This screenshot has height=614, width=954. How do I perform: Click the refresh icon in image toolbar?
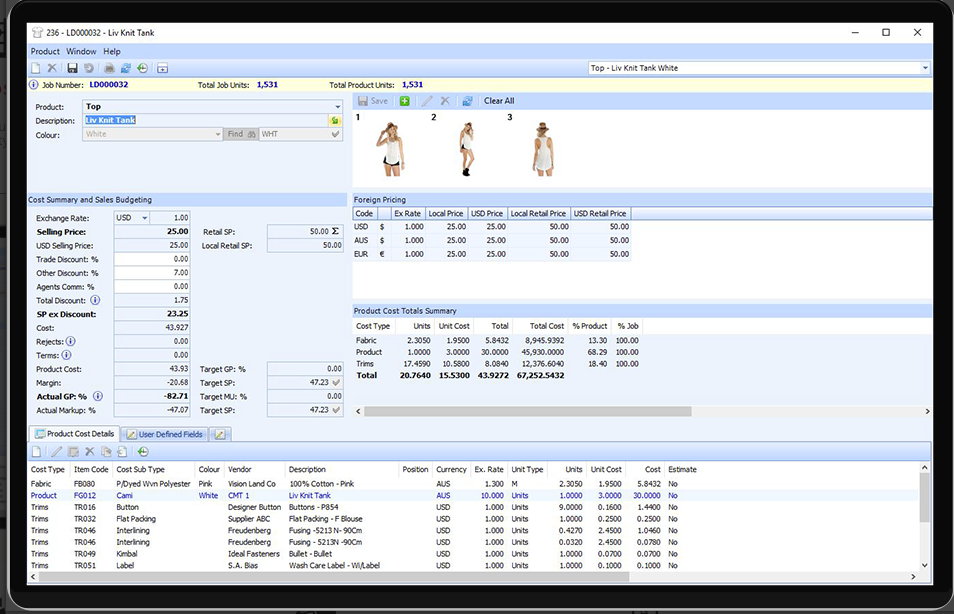pyautogui.click(x=467, y=101)
